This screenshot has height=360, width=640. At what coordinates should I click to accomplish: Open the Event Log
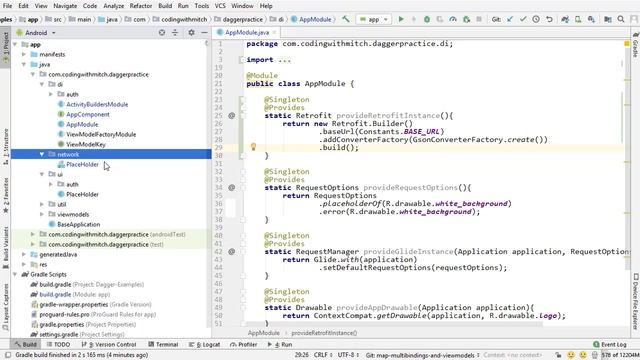[609, 344]
